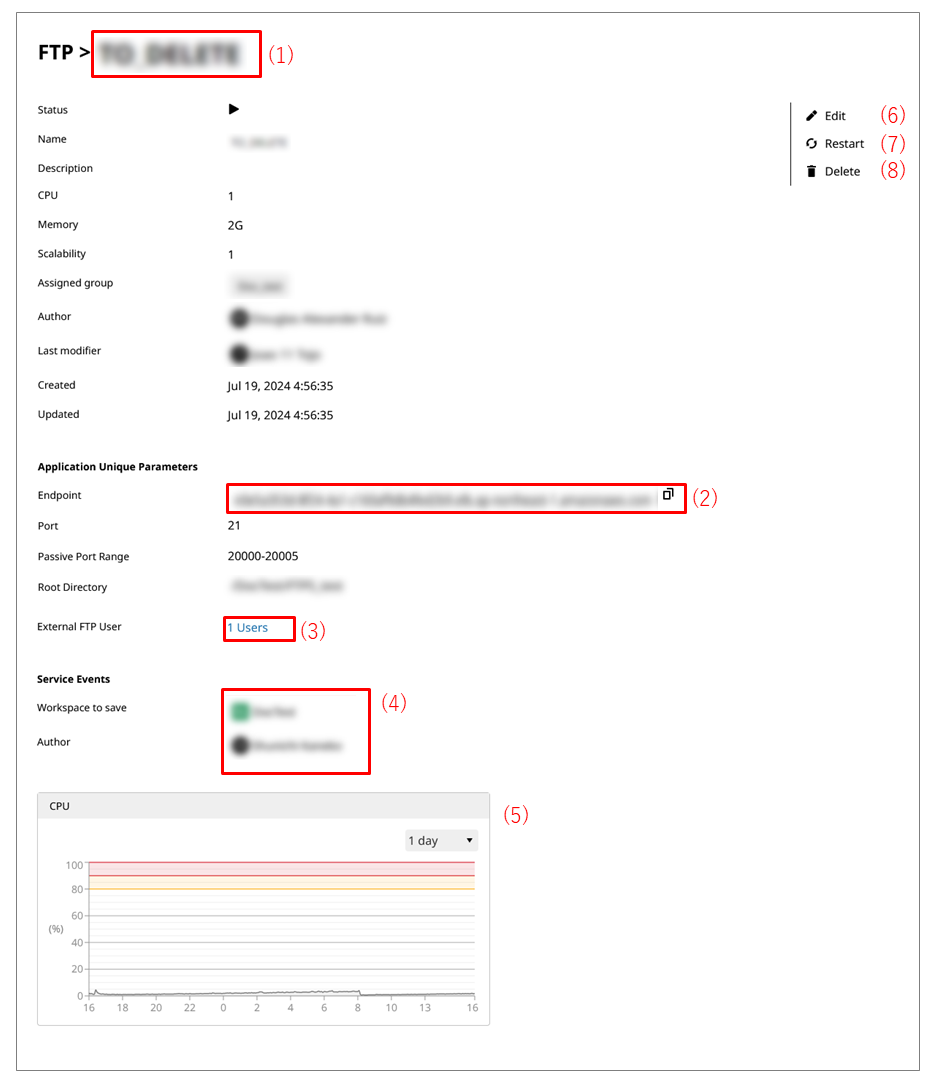Click the circular arrow Restart icon
Screen dimensions: 926x1077
pos(812,144)
